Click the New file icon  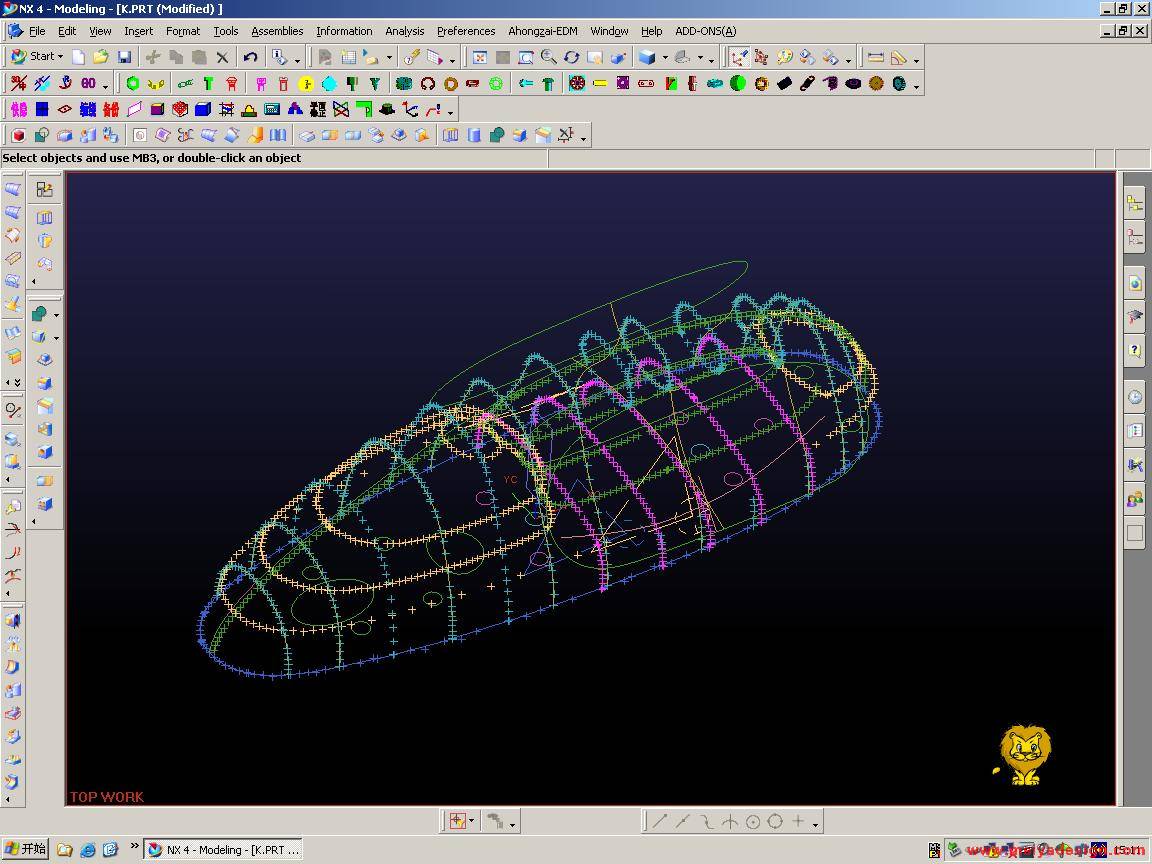pyautogui.click(x=79, y=57)
